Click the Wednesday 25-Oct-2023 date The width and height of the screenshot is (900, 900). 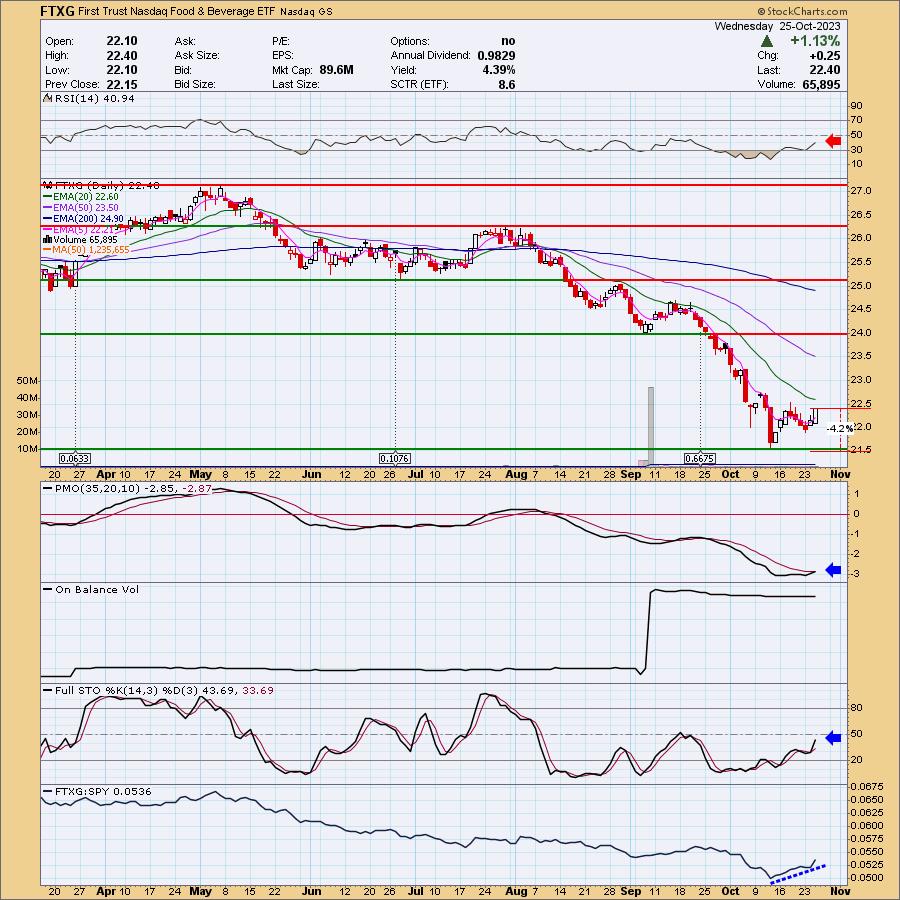pyautogui.click(x=777, y=26)
